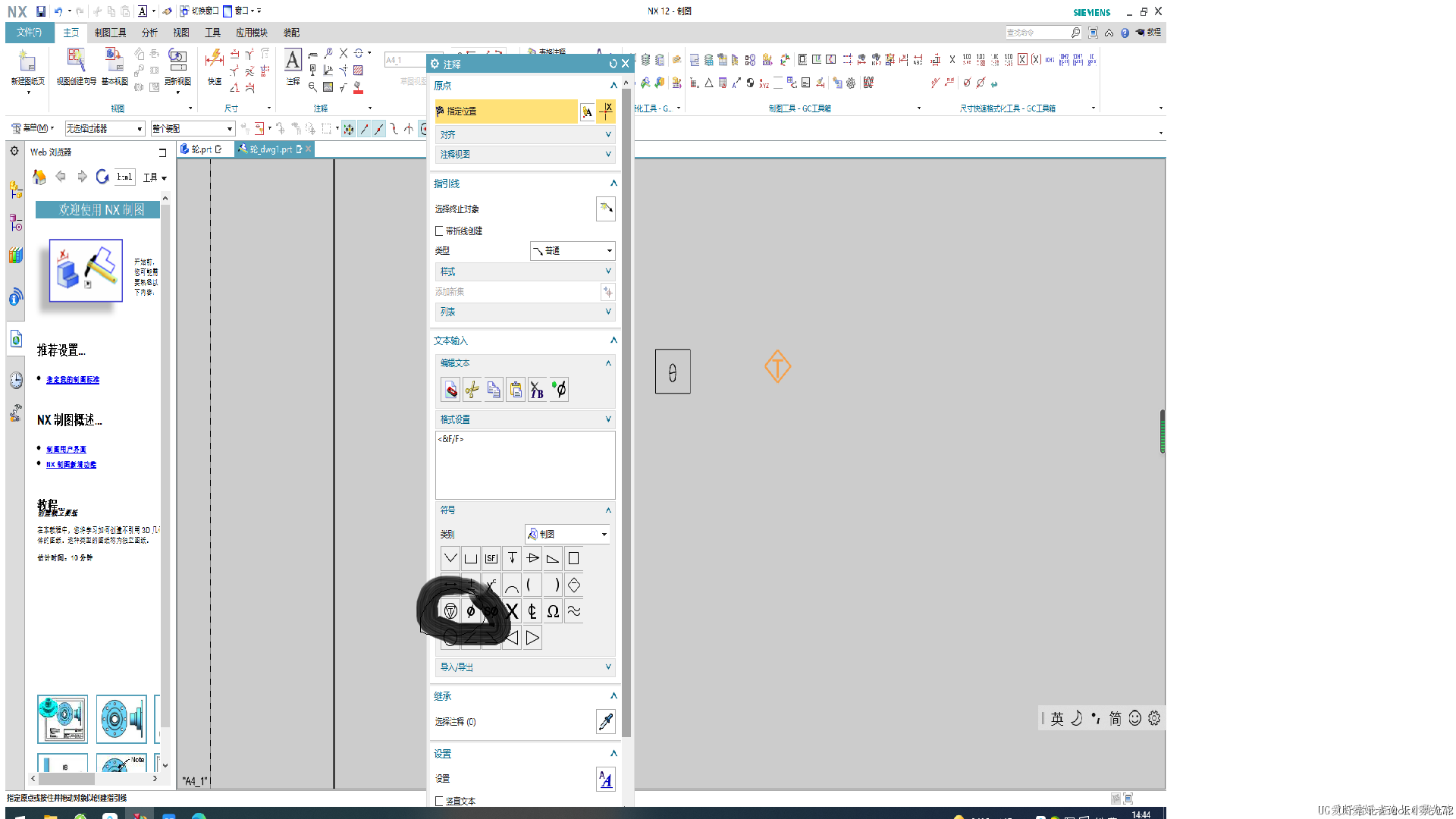Insert the SF spotface symbol
The width and height of the screenshot is (1456, 819).
491,558
